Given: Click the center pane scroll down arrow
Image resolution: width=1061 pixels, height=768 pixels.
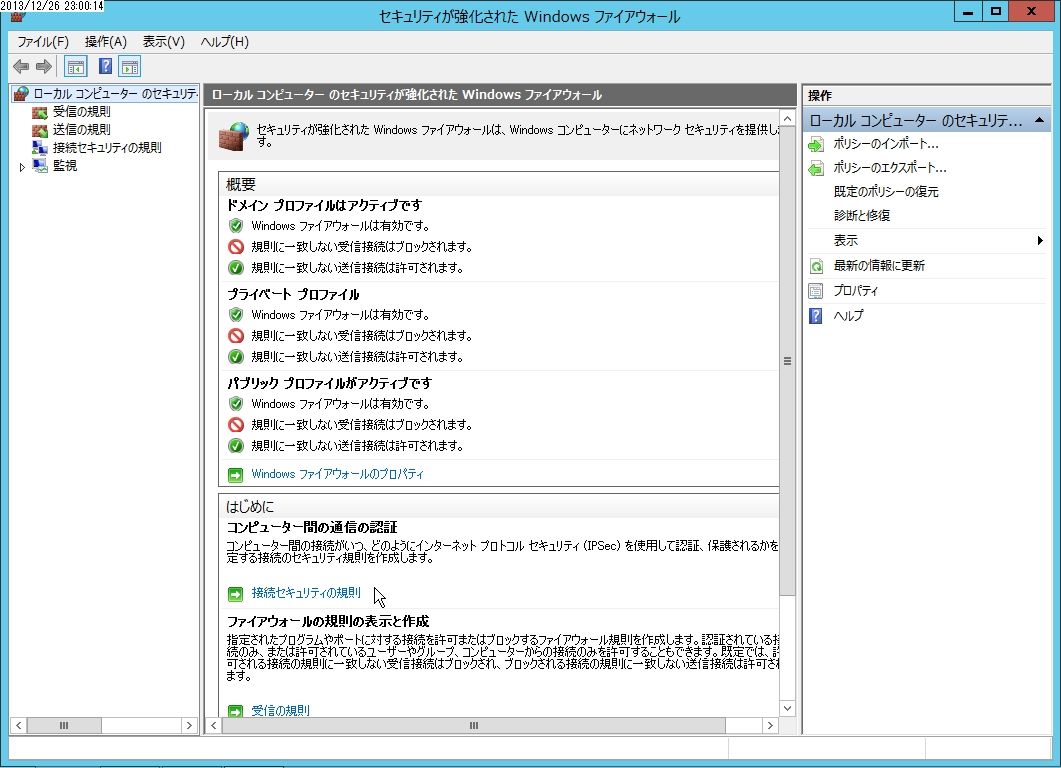Looking at the screenshot, I should pyautogui.click(x=787, y=708).
